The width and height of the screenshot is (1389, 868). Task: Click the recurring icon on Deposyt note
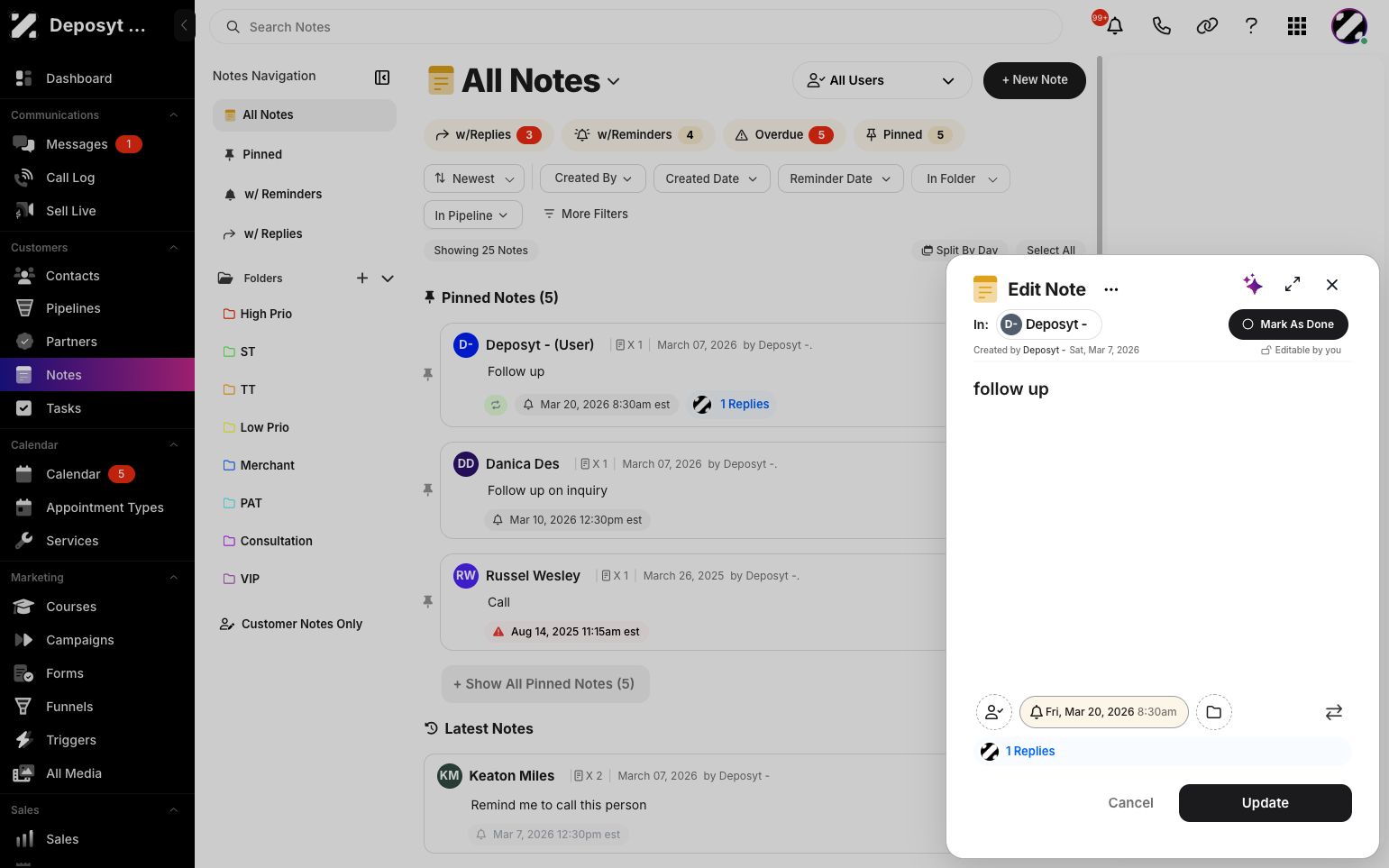pyautogui.click(x=496, y=405)
